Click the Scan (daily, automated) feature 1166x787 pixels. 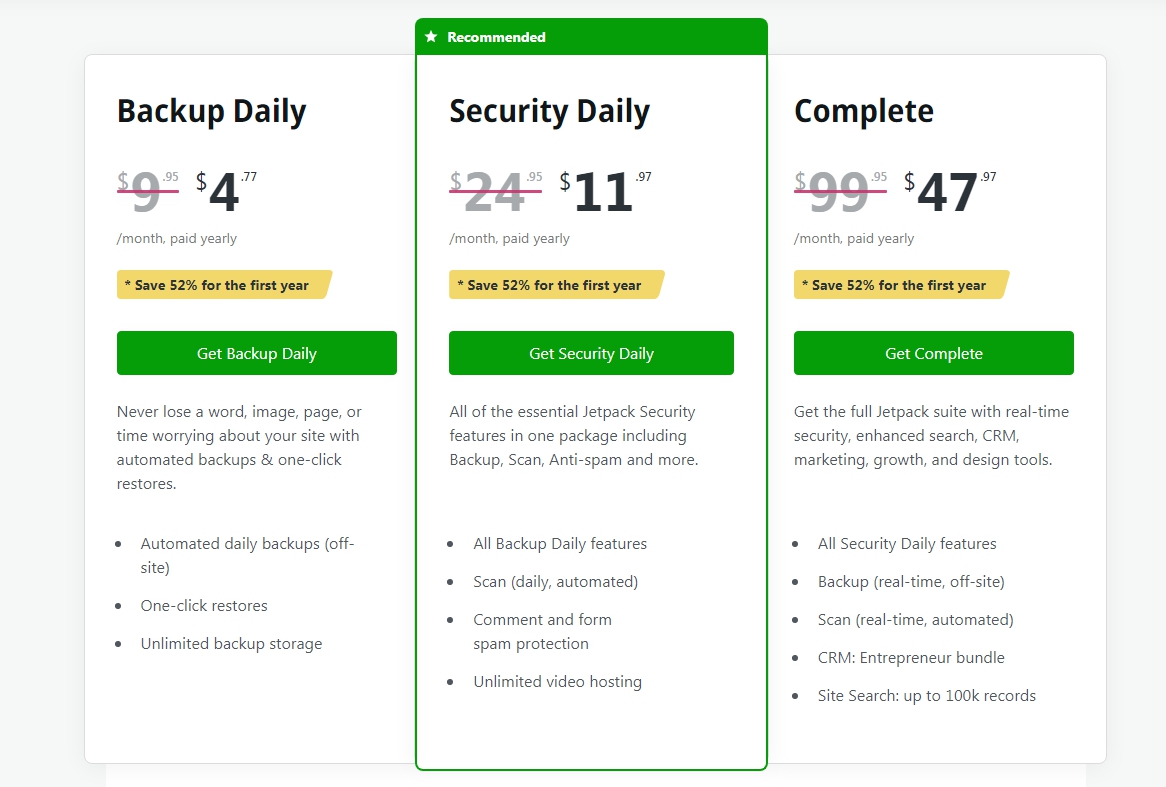[x=555, y=582]
